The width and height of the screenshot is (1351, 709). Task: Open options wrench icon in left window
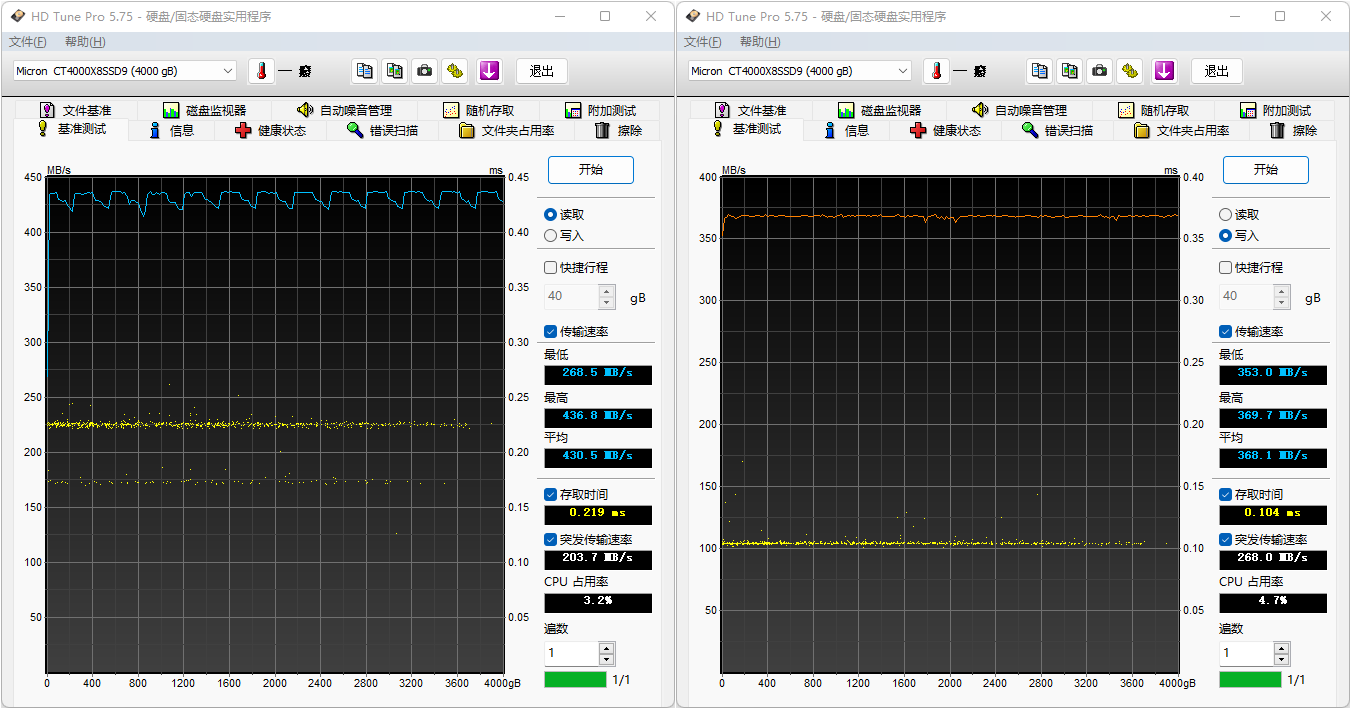click(455, 71)
